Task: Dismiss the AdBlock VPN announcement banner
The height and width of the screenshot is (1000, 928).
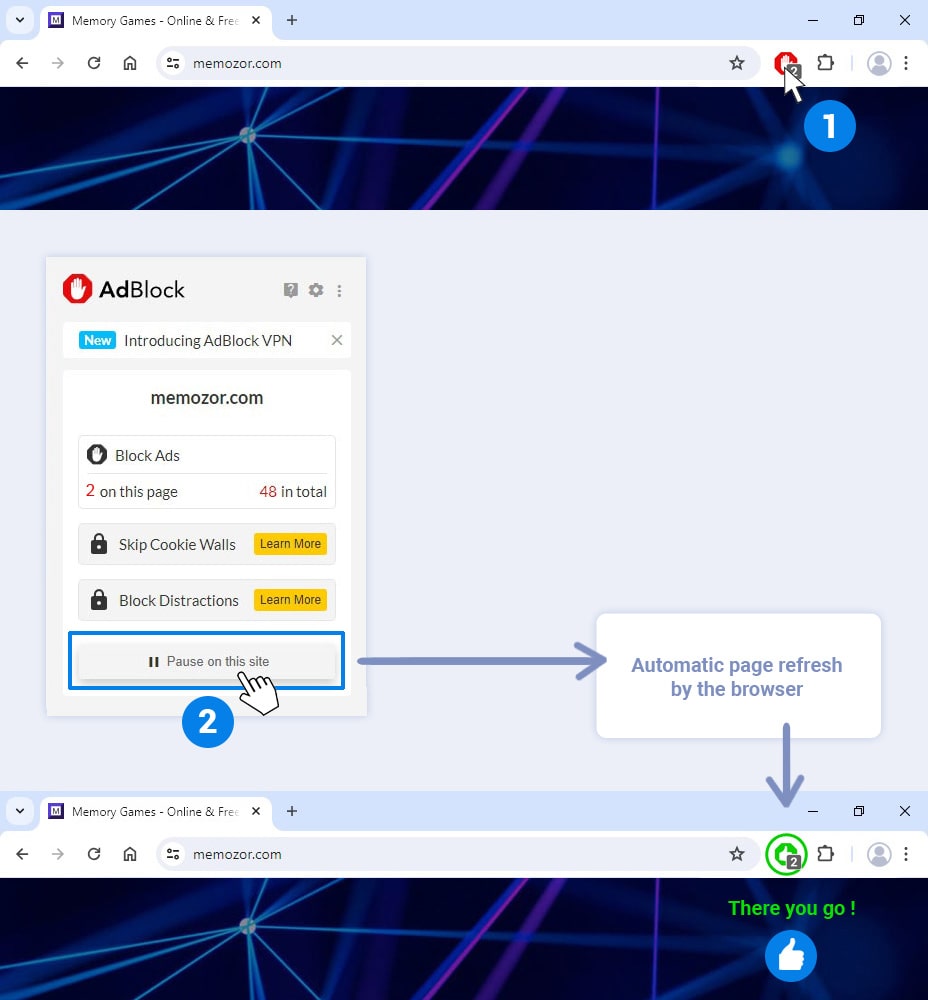Action: point(337,340)
